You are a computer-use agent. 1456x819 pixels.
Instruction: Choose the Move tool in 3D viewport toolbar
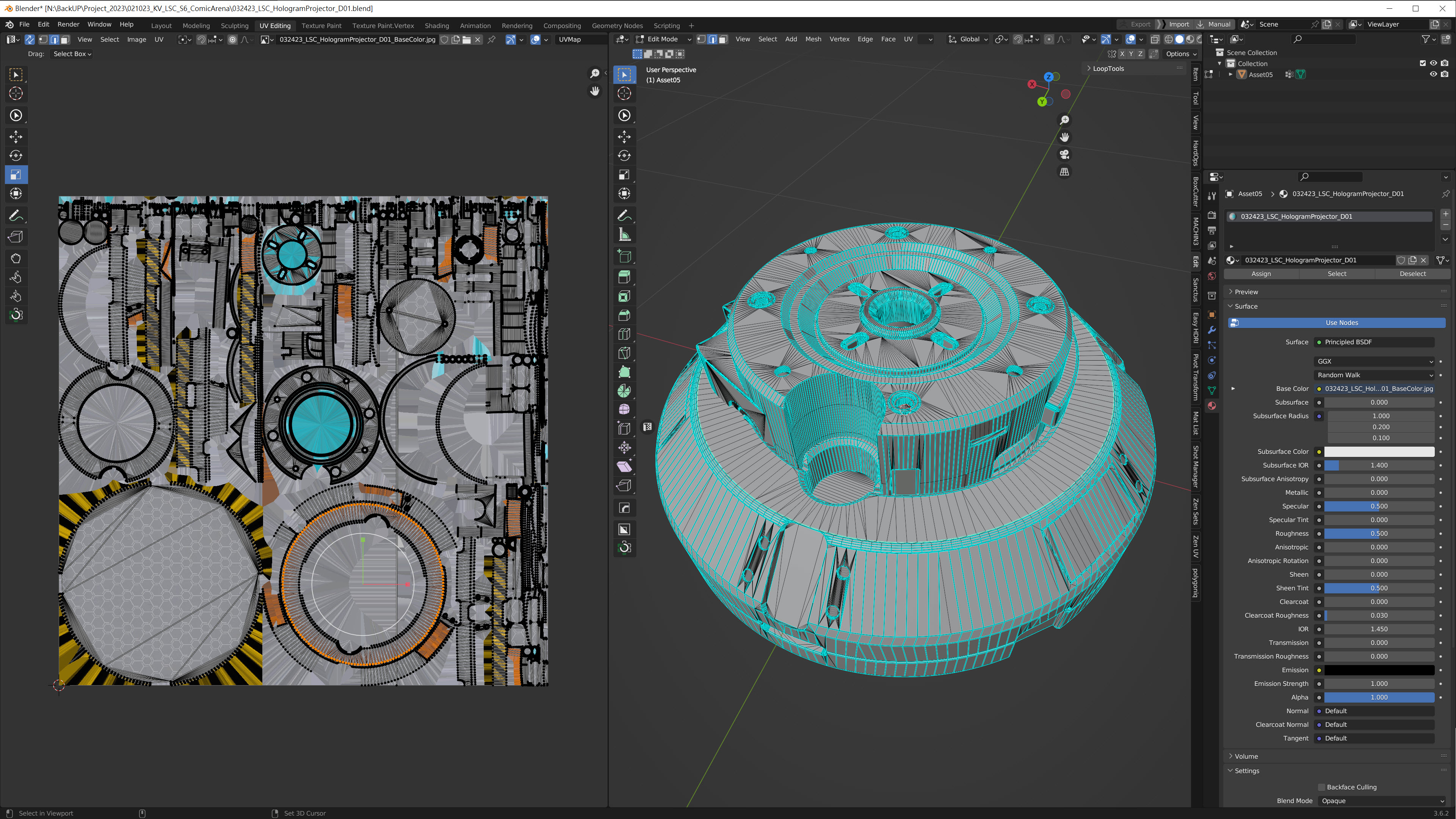click(624, 136)
